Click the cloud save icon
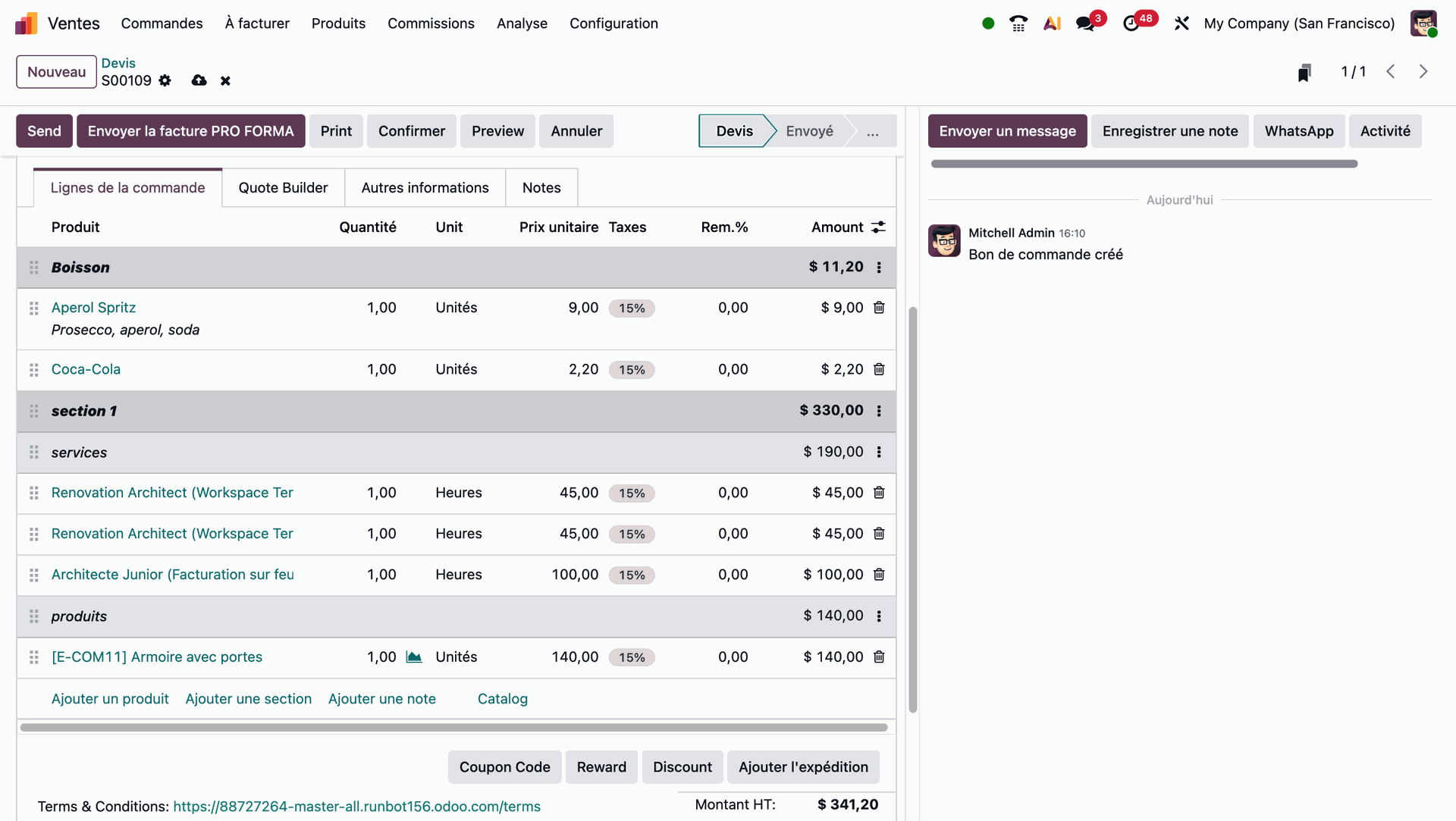This screenshot has height=821, width=1456. tap(199, 80)
